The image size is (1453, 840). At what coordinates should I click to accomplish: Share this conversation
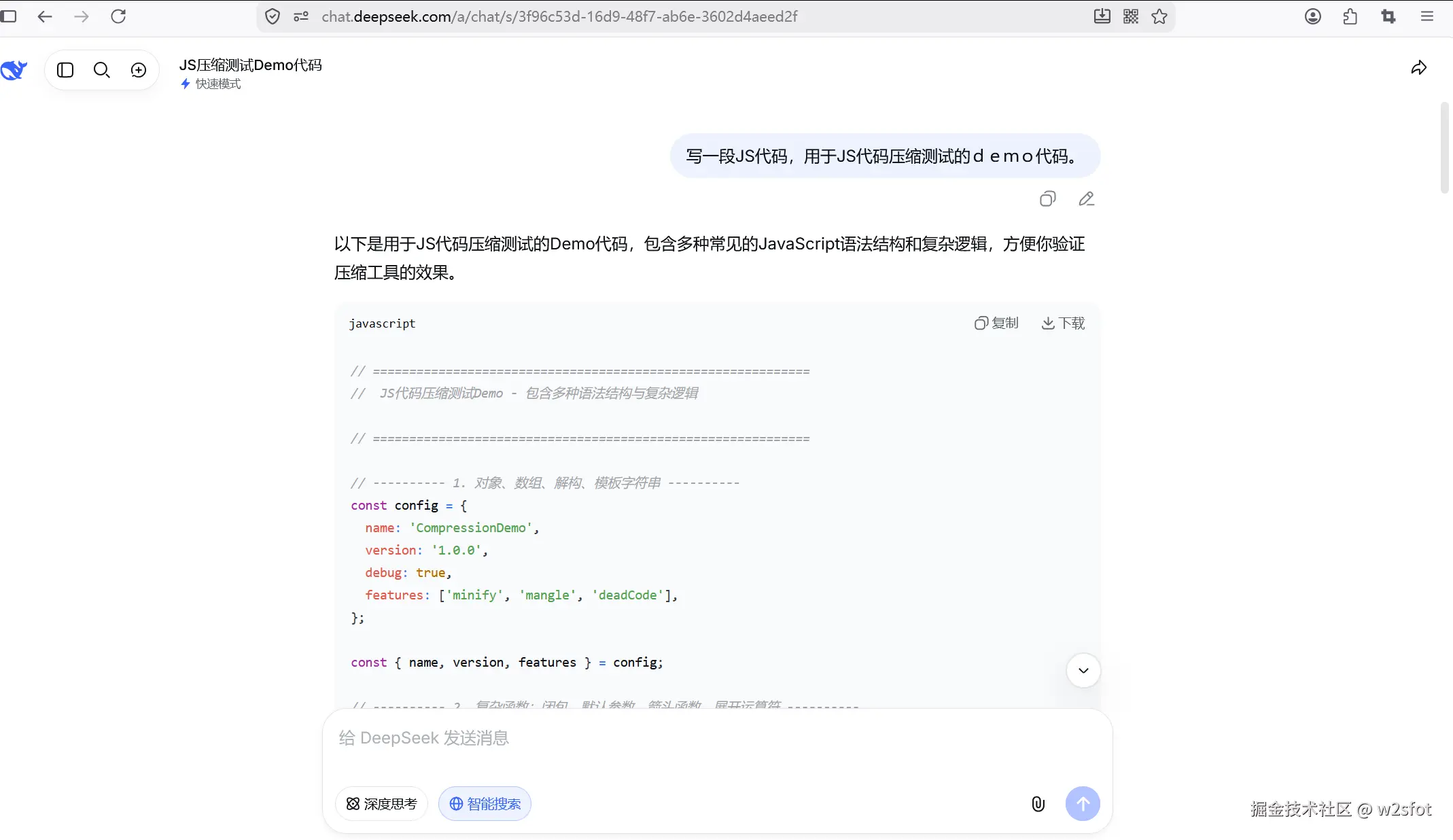pyautogui.click(x=1419, y=68)
